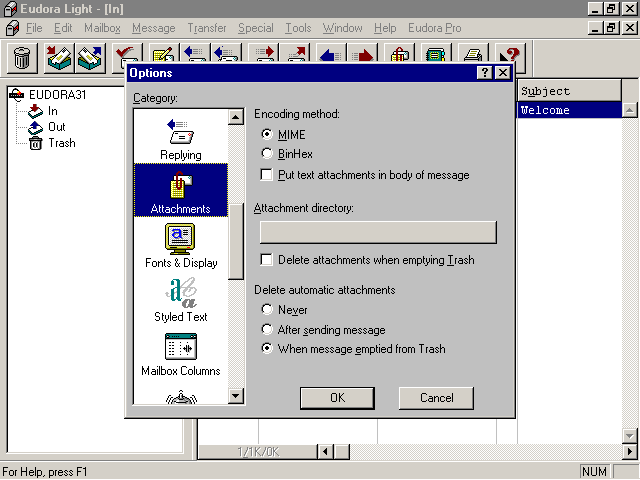Click the Attachment directory button field
This screenshot has height=480, width=640.
378,233
